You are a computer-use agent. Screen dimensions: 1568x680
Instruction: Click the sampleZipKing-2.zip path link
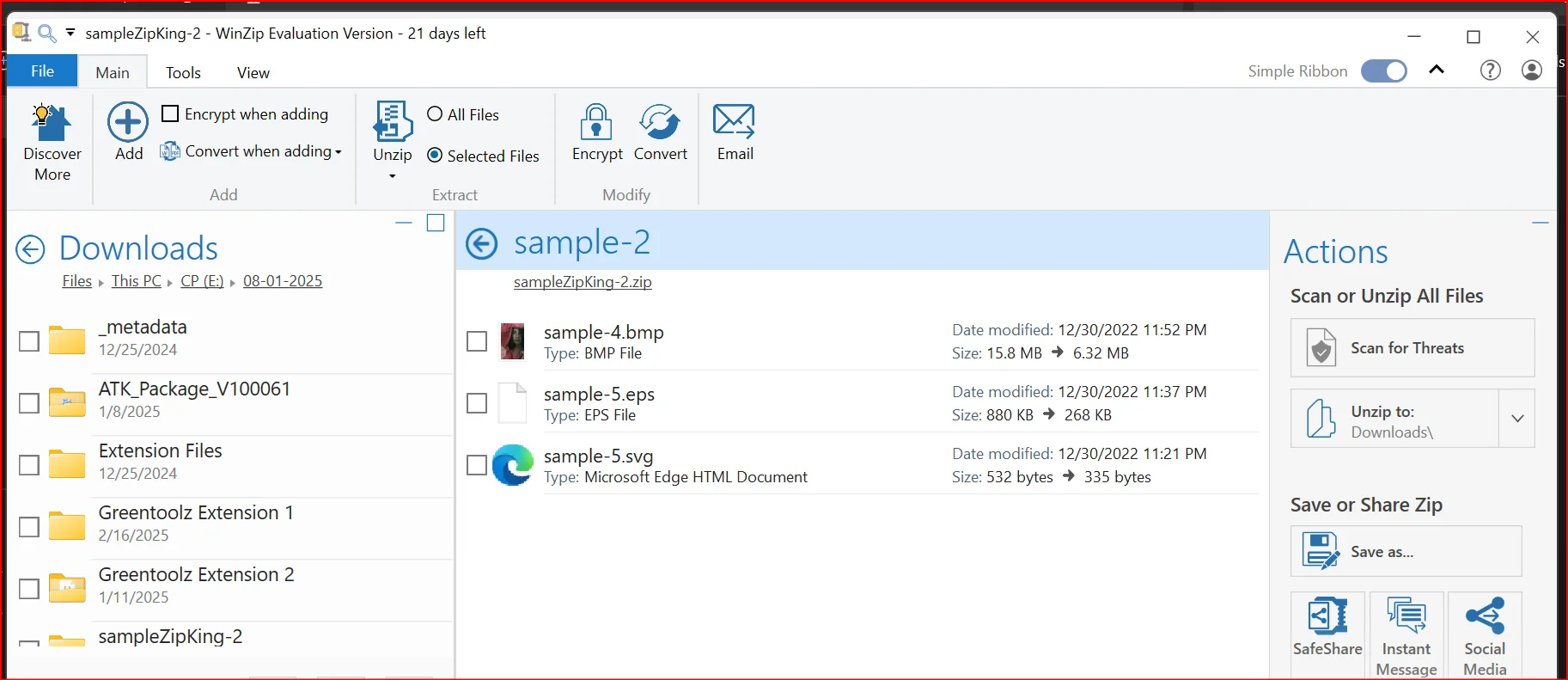coord(583,282)
